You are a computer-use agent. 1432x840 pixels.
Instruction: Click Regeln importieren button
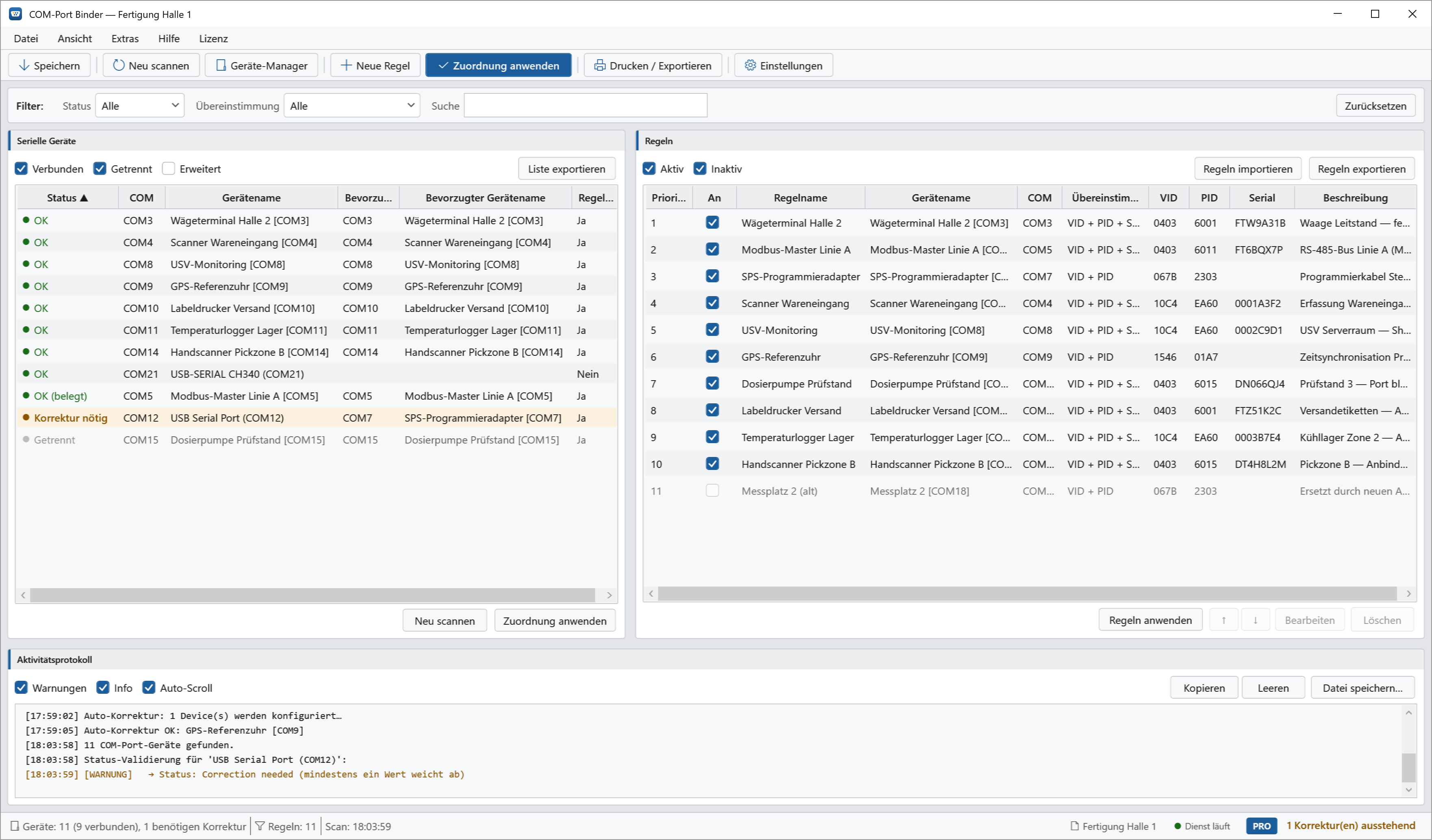point(1248,169)
